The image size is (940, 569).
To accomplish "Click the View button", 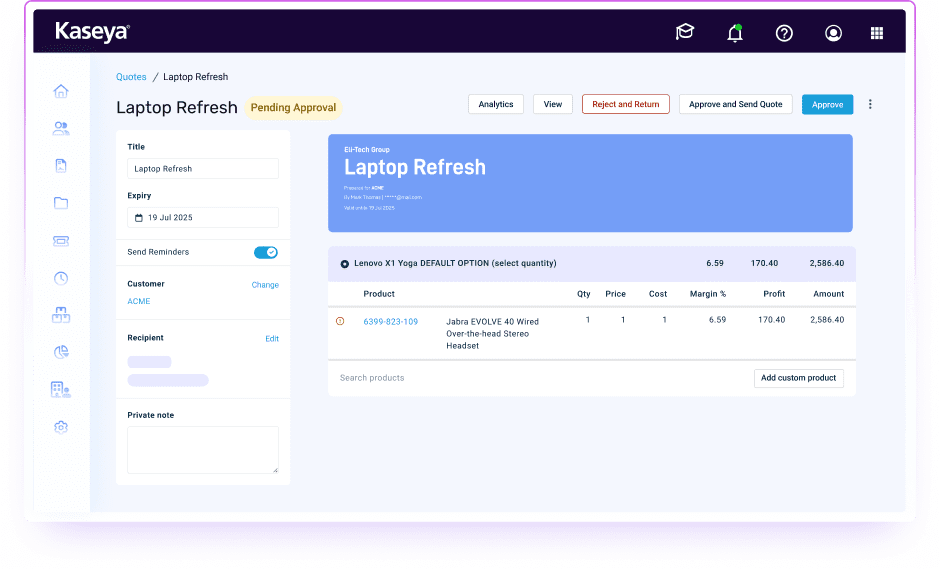I will 553,104.
